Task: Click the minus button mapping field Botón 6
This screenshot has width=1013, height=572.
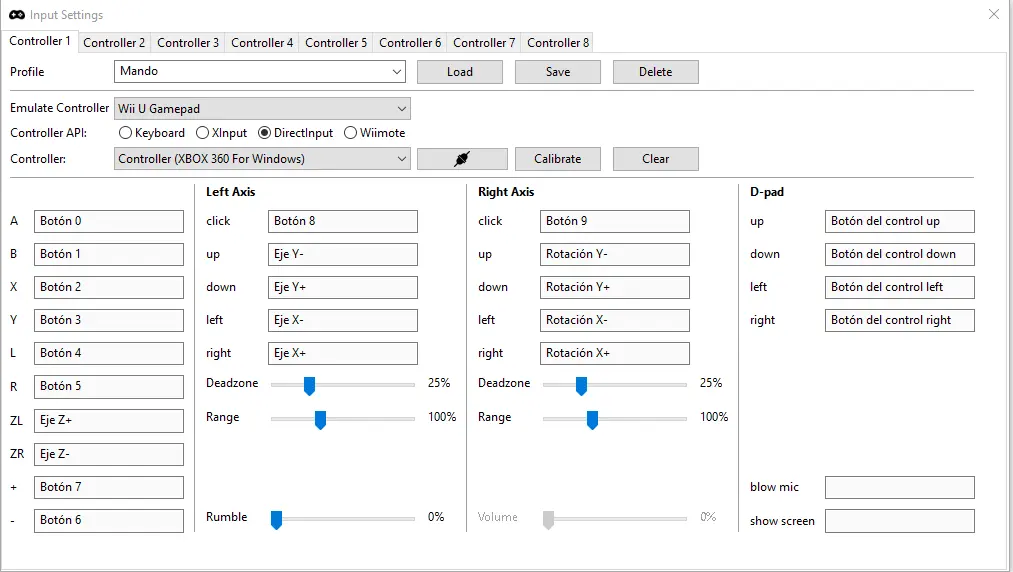Action: [109, 520]
